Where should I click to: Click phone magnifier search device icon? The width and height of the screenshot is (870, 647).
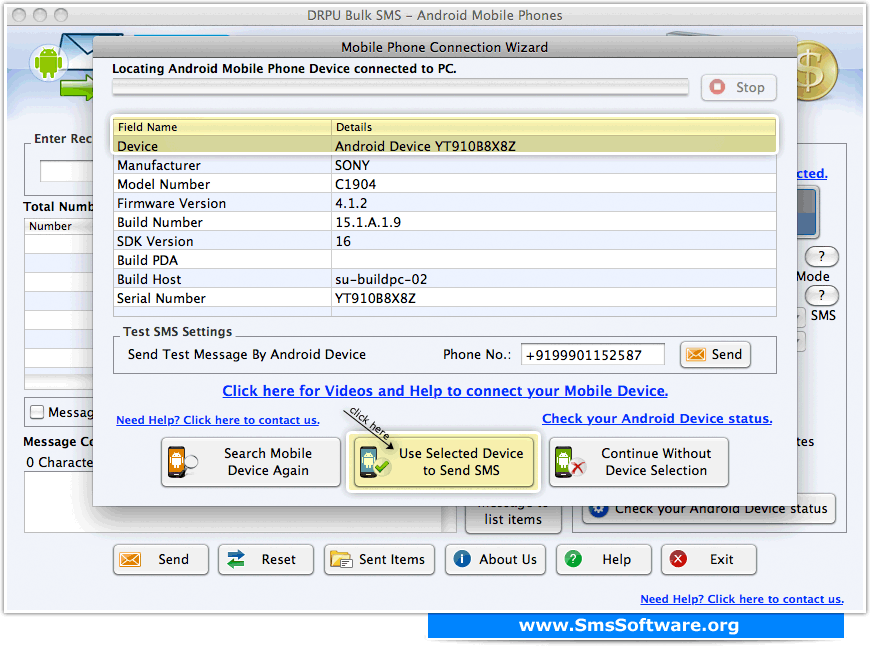pyautogui.click(x=181, y=462)
